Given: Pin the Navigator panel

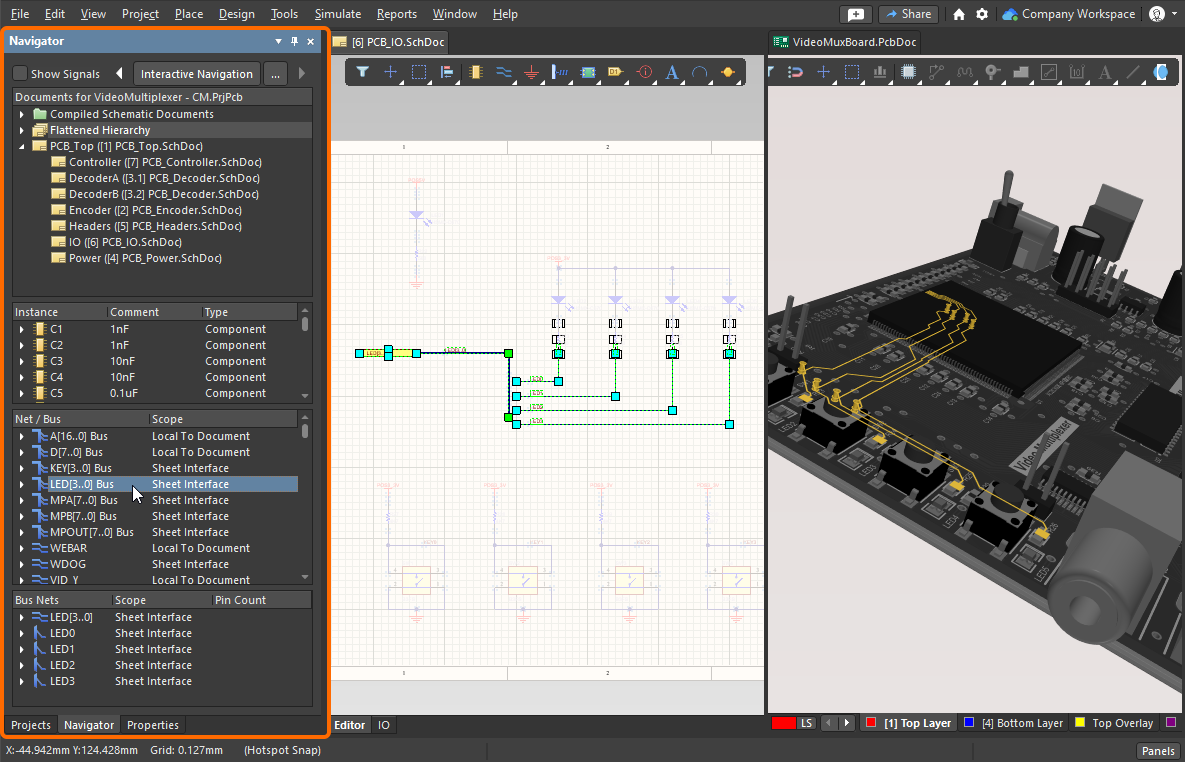Looking at the screenshot, I should 294,41.
